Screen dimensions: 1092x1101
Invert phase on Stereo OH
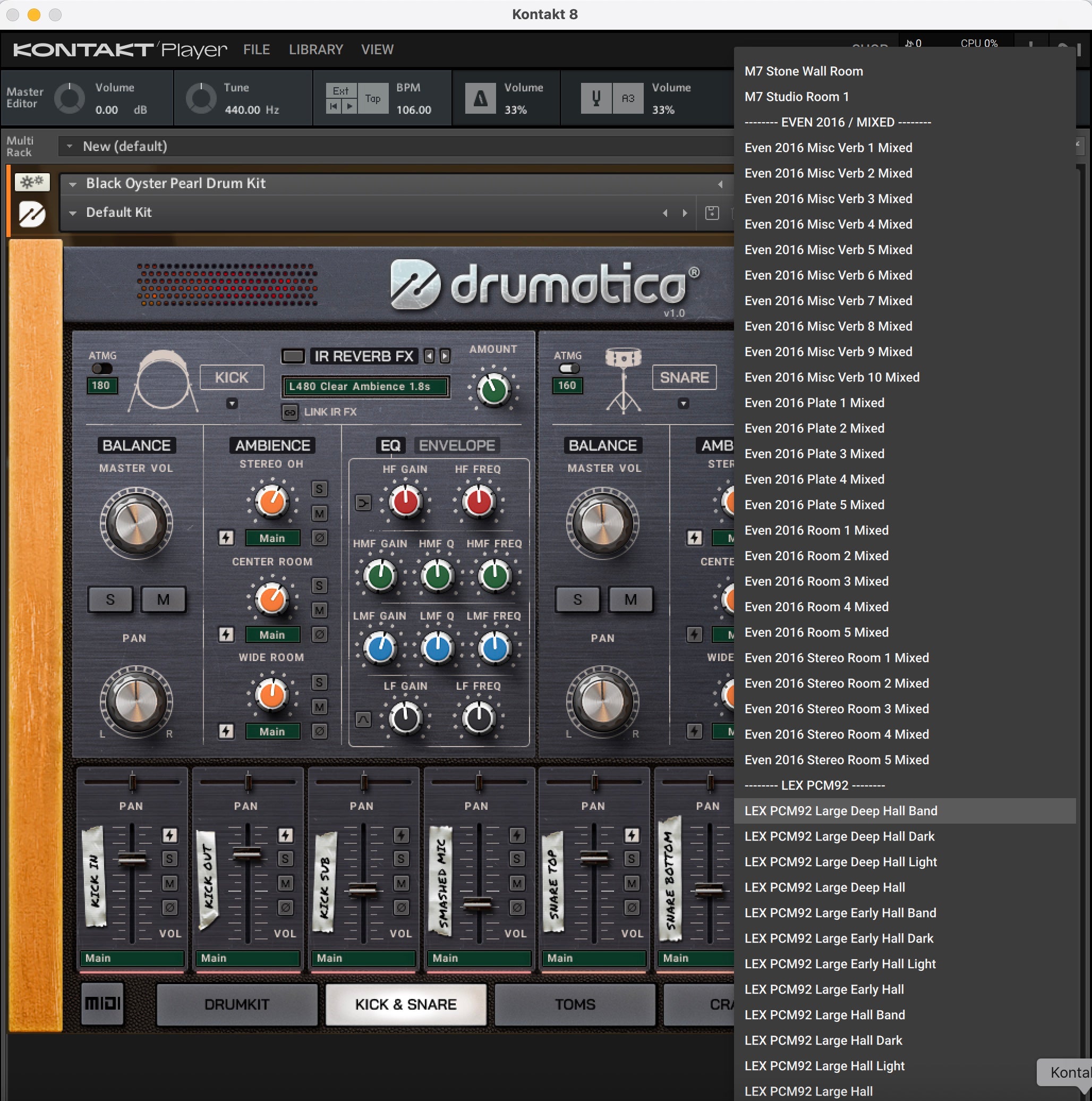320,537
